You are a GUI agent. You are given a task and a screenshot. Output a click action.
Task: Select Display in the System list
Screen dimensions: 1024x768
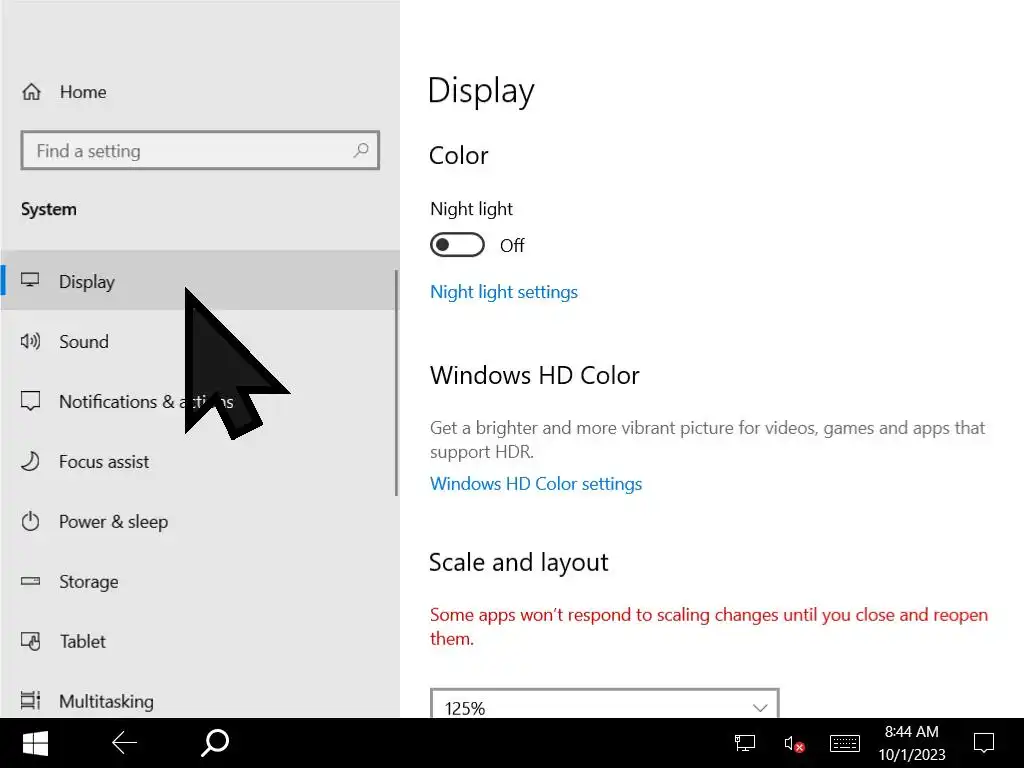[200, 281]
